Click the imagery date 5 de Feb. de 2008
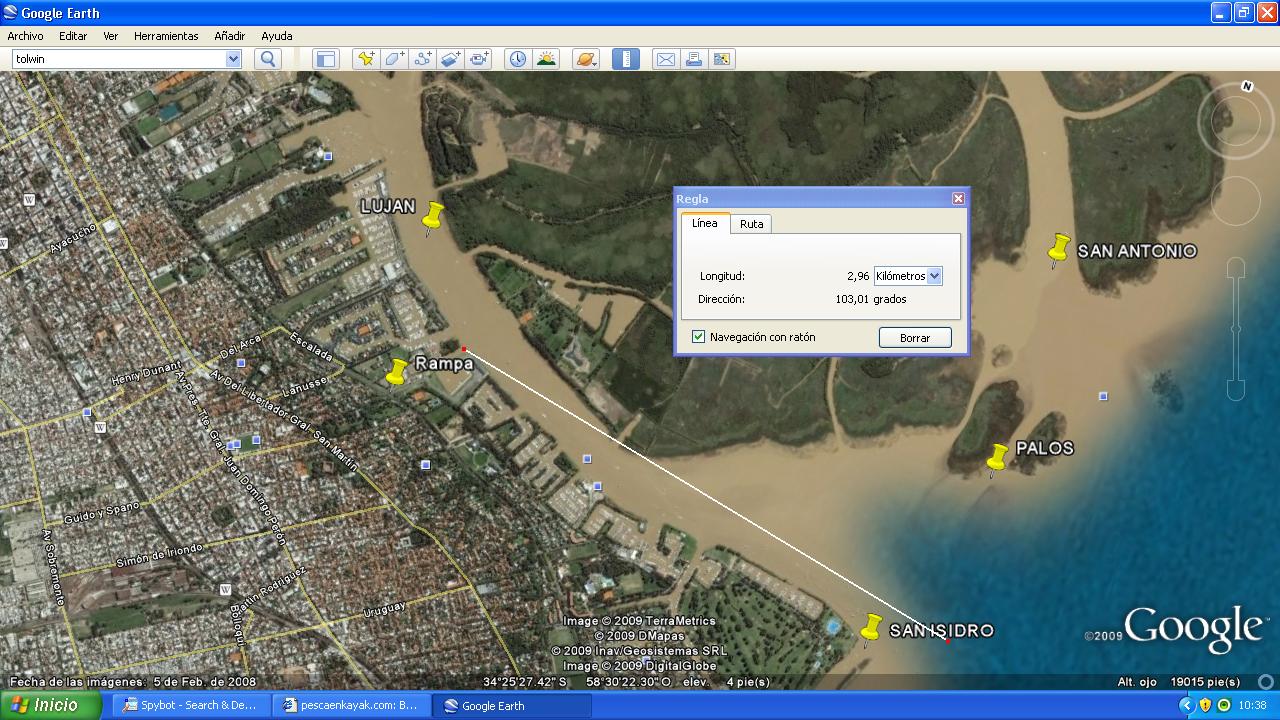This screenshot has width=1280, height=720. [x=205, y=682]
